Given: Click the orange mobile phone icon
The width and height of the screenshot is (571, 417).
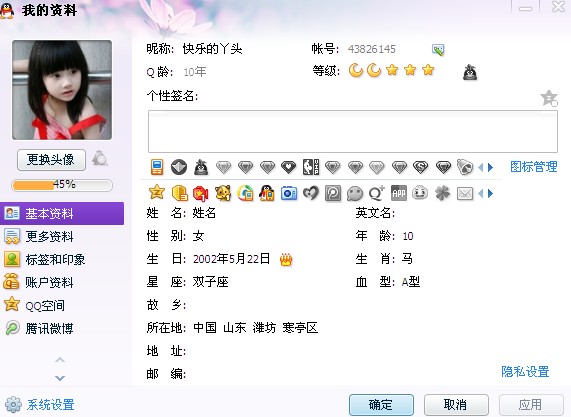Looking at the screenshot, I should (x=157, y=167).
